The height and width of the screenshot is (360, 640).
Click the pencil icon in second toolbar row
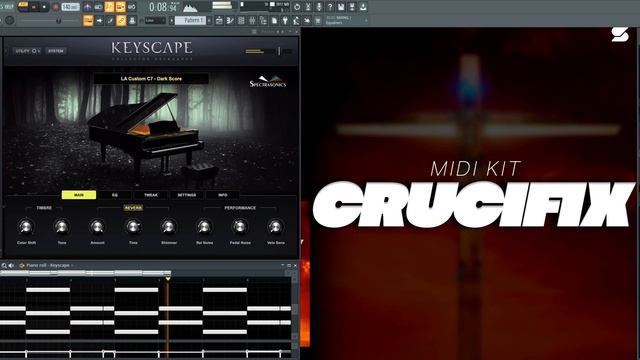[110, 20]
